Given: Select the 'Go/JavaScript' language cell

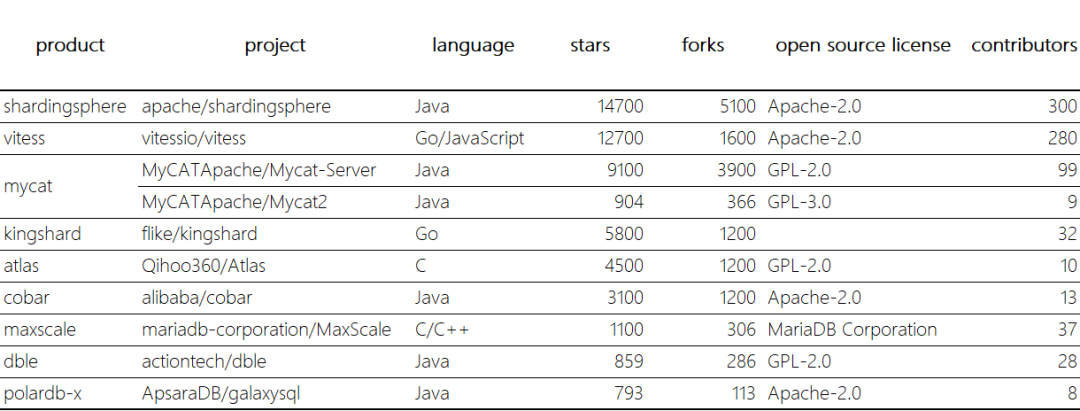Looking at the screenshot, I should click(x=470, y=138).
